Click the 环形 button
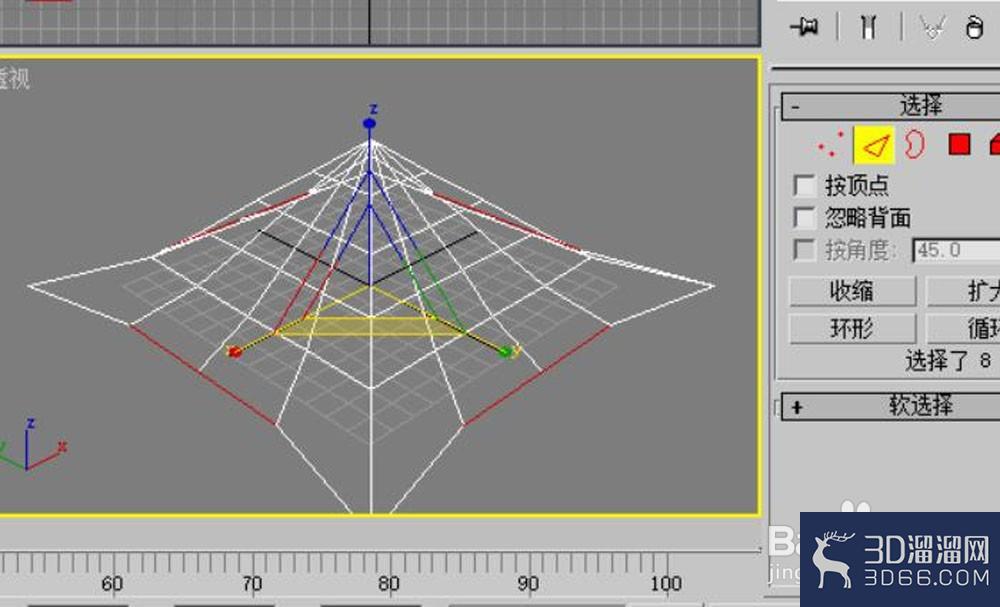Image resolution: width=1000 pixels, height=607 pixels. pyautogui.click(x=852, y=329)
